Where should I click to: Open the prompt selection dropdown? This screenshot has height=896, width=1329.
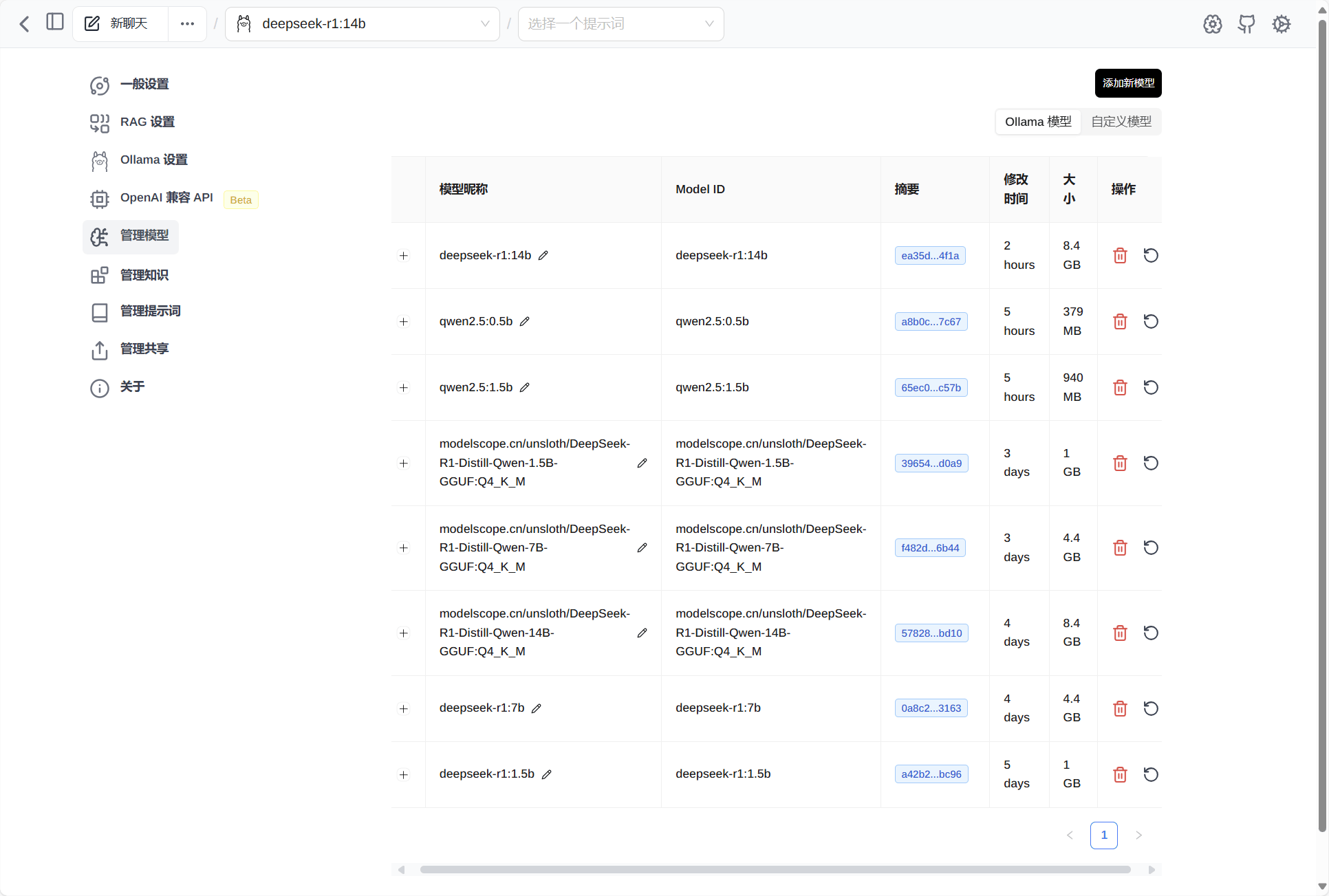tap(620, 24)
